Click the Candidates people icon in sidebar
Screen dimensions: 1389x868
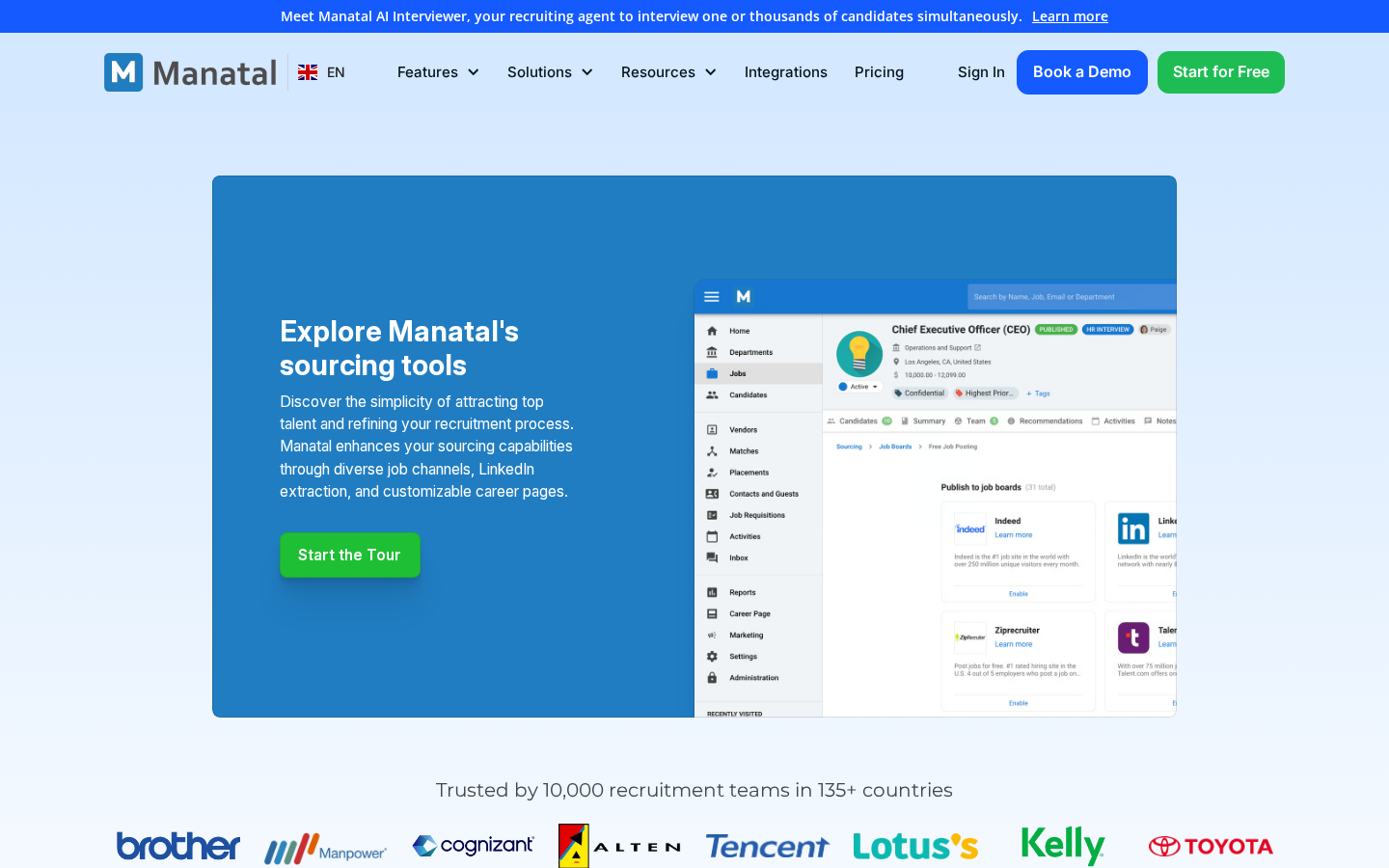(712, 395)
